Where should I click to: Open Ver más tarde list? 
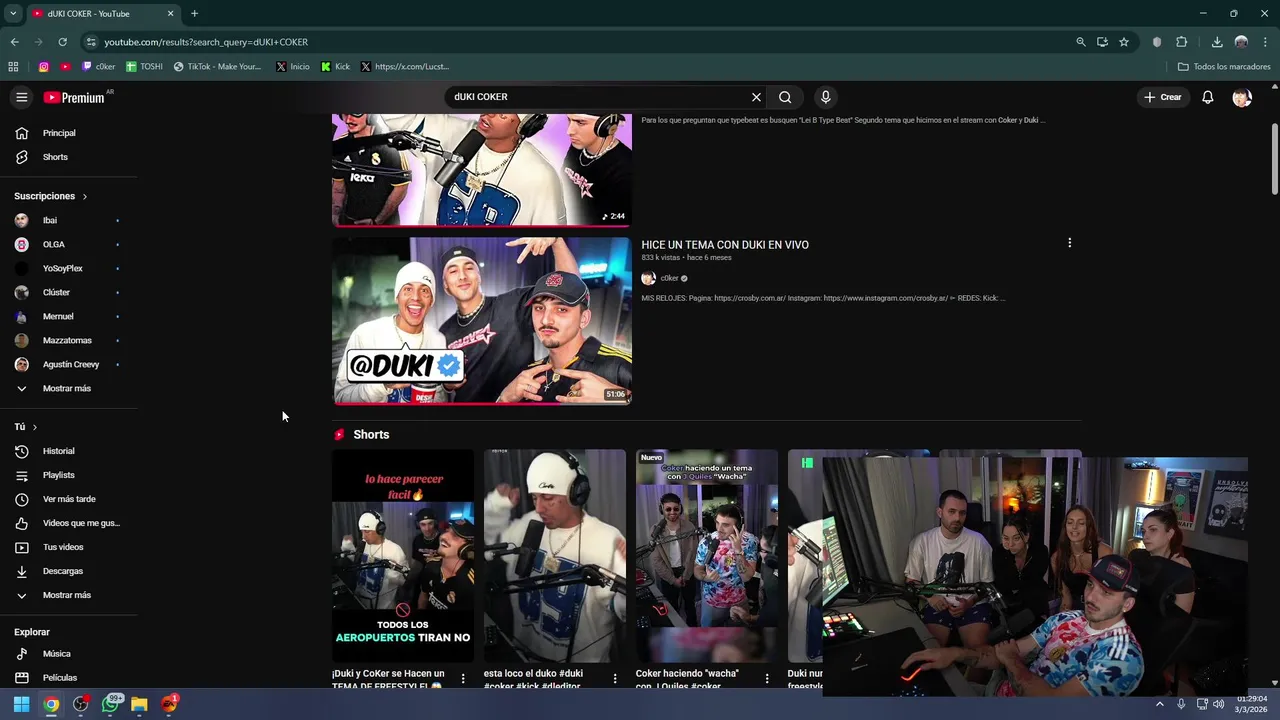(68, 499)
